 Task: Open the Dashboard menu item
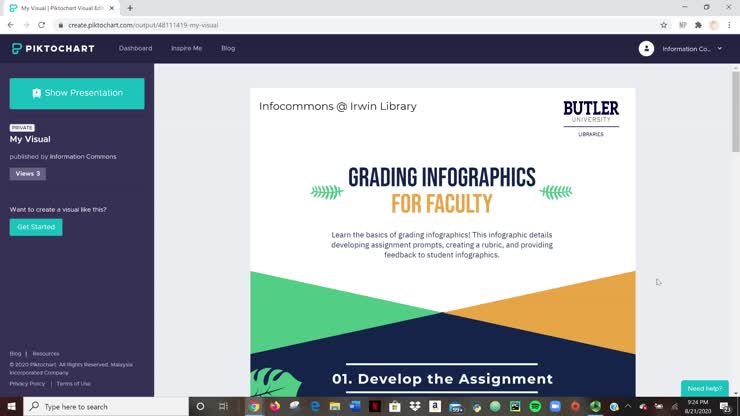(135, 48)
